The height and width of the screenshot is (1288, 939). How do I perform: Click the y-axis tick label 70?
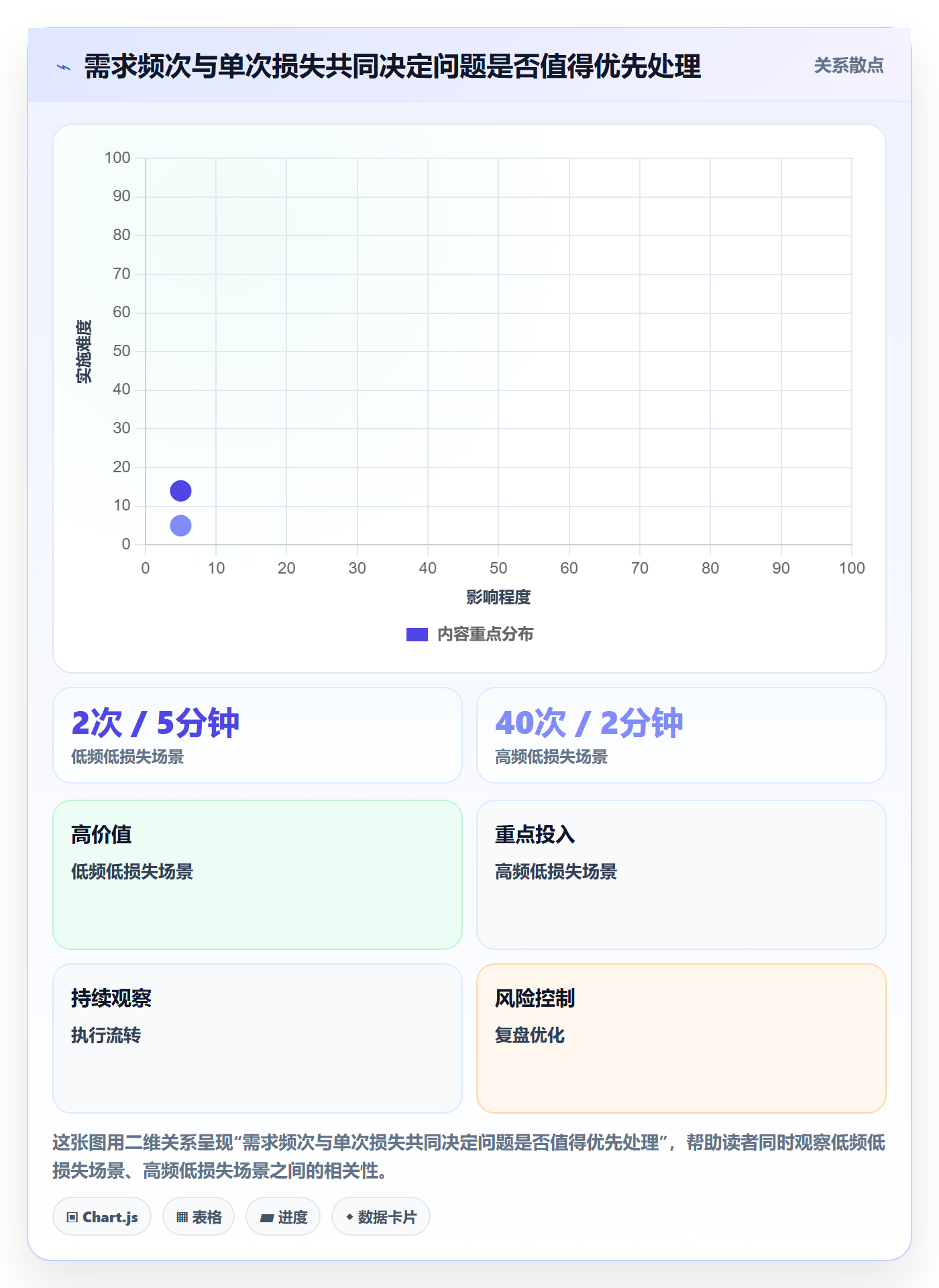(121, 274)
